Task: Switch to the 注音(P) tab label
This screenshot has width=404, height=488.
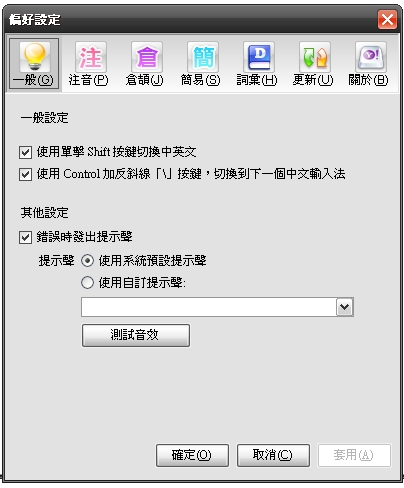Action: [x=89, y=80]
